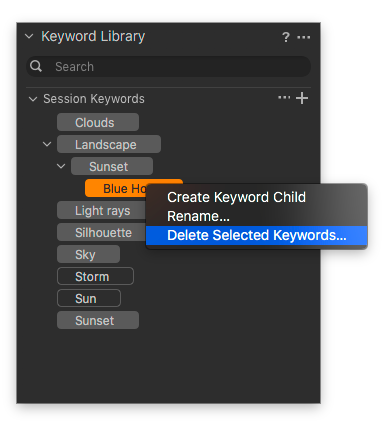Collapse the Keyword Library panel
The width and height of the screenshot is (384, 439).
point(29,36)
